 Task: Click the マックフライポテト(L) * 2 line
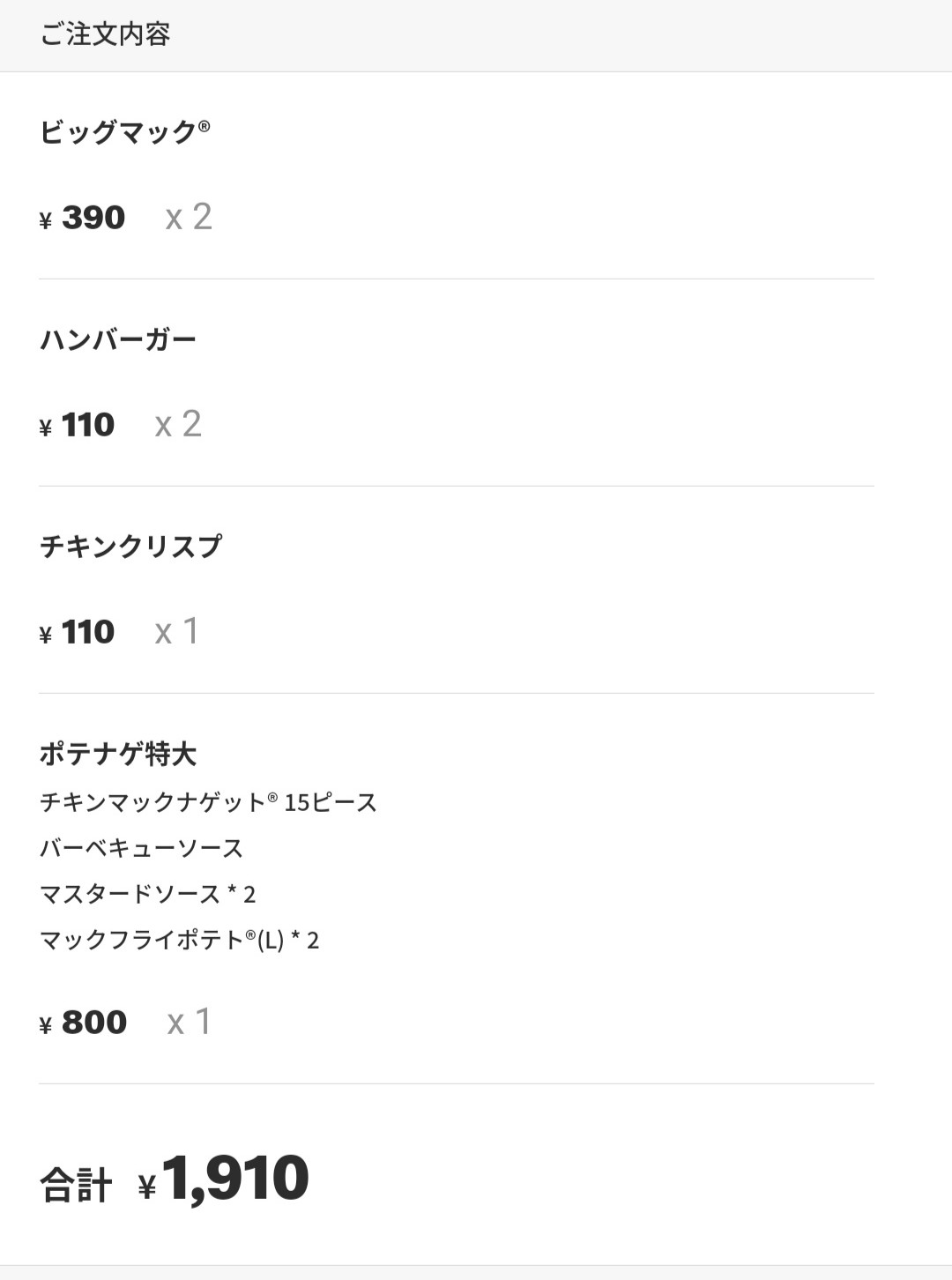click(179, 940)
